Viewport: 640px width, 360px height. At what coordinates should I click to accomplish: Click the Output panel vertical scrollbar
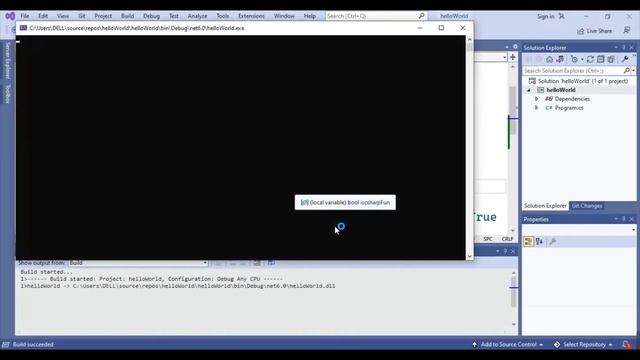513,298
